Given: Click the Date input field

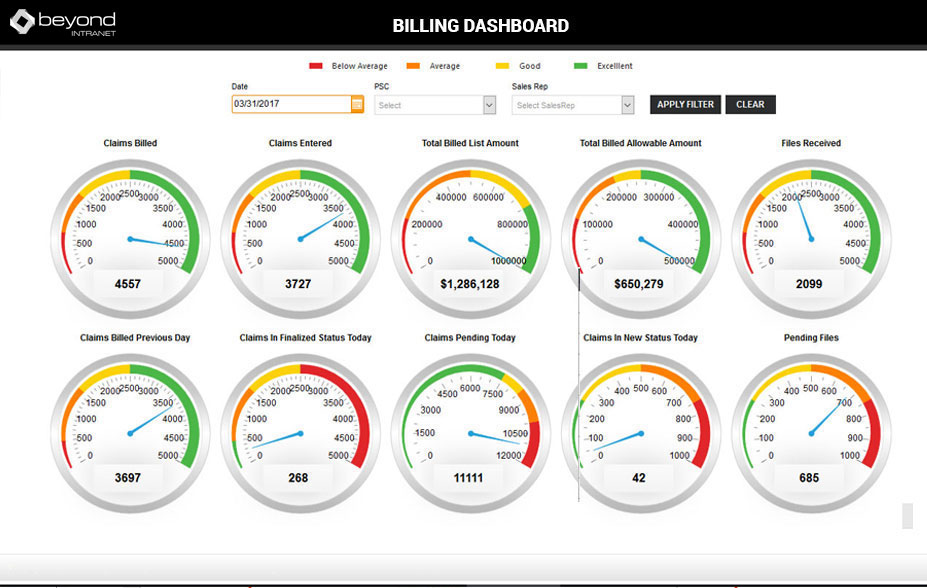Looking at the screenshot, I should tap(291, 104).
